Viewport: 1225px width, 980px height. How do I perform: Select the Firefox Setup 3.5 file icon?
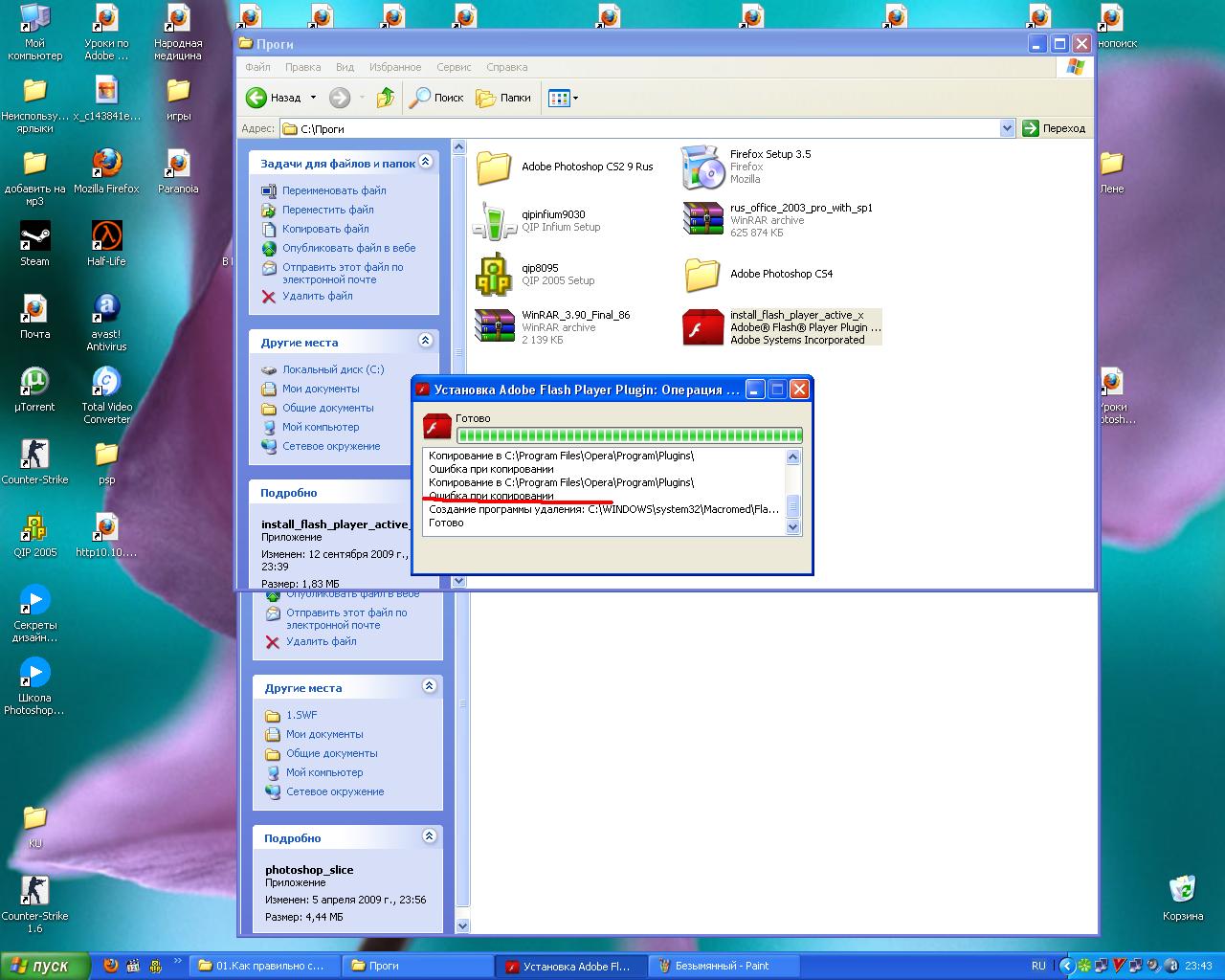[x=702, y=167]
